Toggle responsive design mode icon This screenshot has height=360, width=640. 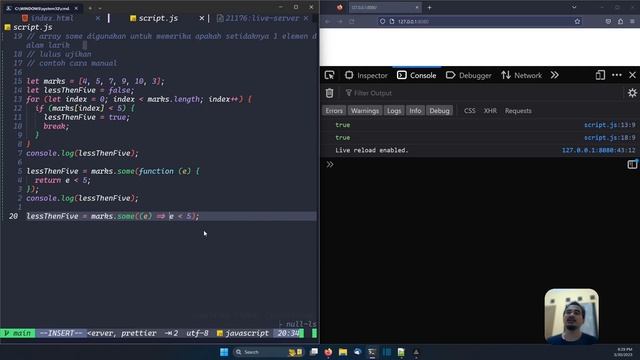600,75
